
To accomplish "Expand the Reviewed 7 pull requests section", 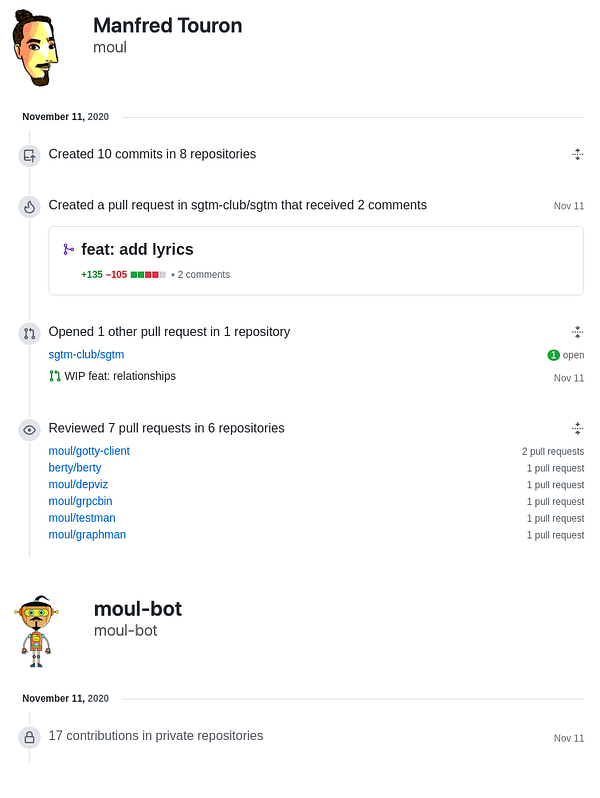I will (x=577, y=428).
